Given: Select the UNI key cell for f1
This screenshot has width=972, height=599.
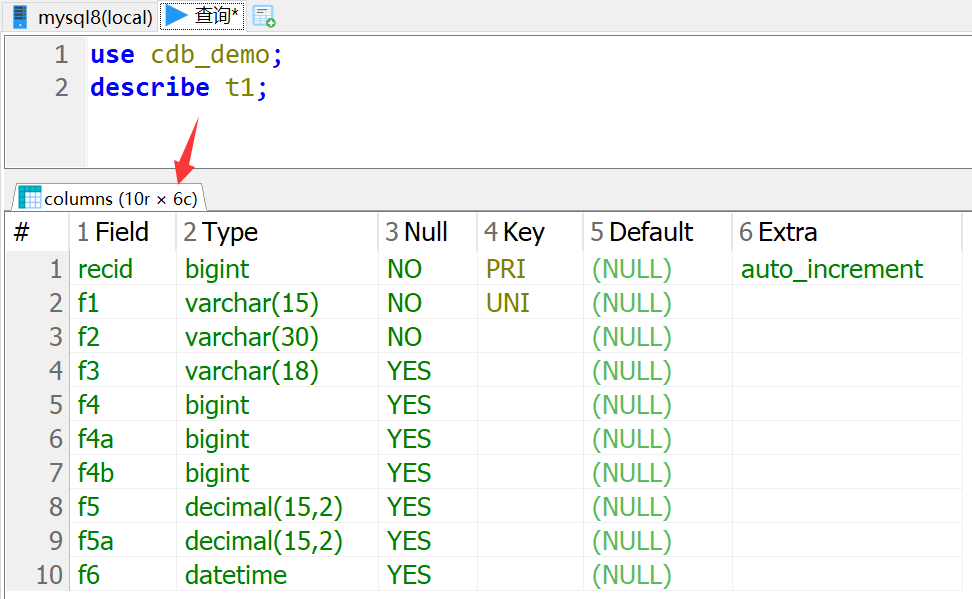Looking at the screenshot, I should click(x=508, y=303).
